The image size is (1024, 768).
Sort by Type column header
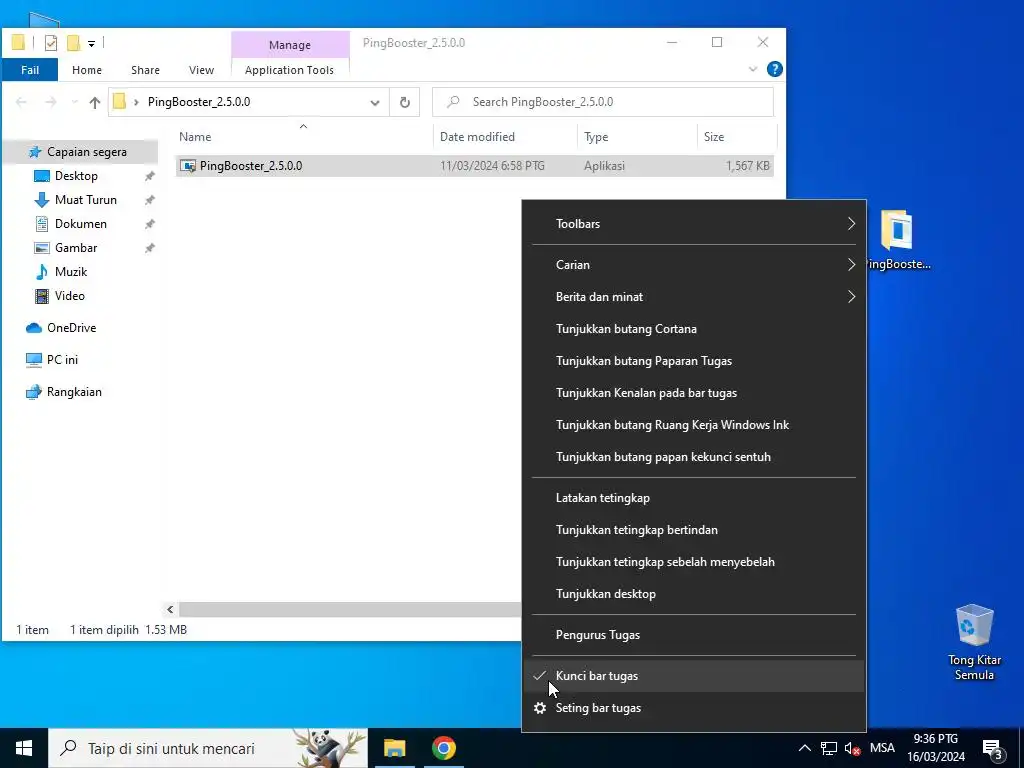pyautogui.click(x=637, y=137)
